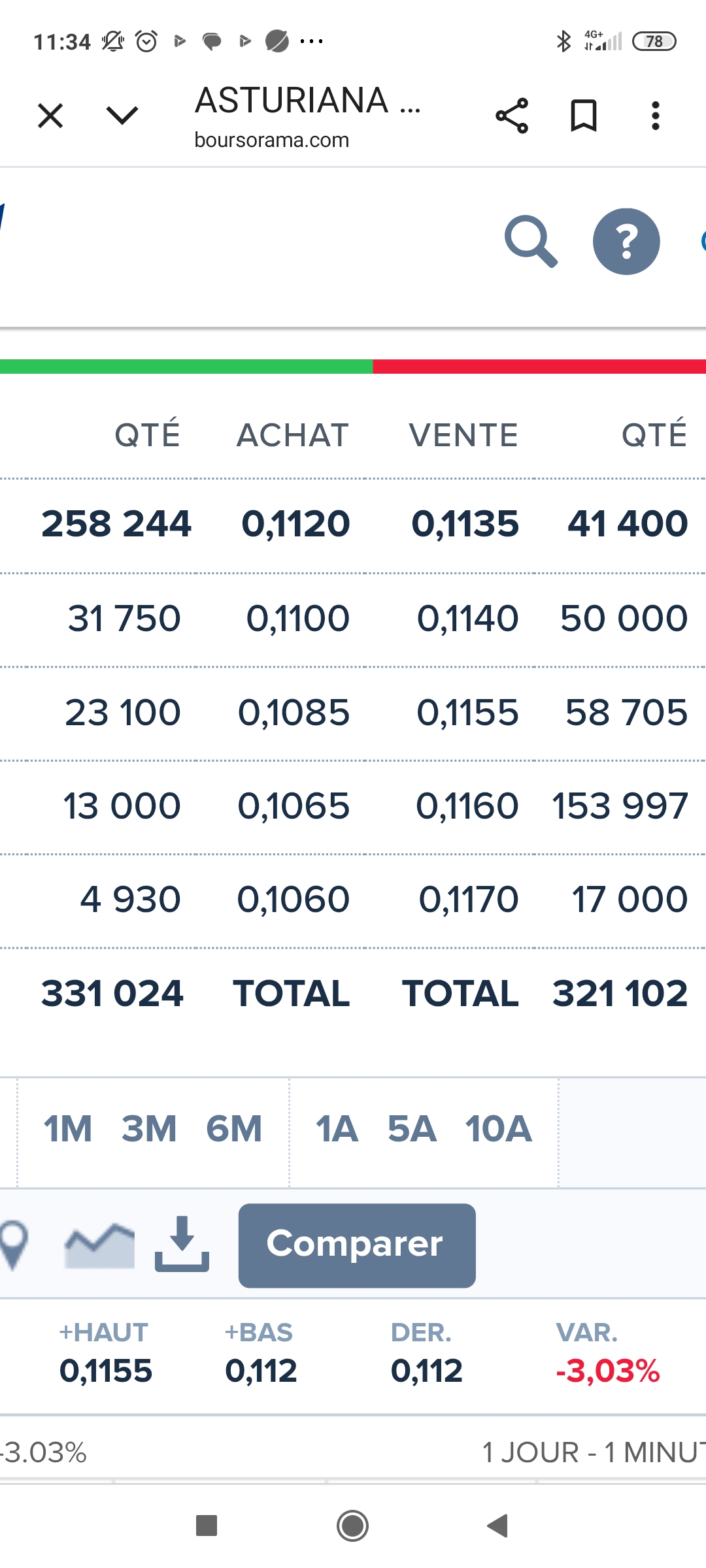Open the three-dot browser menu

[x=655, y=116]
